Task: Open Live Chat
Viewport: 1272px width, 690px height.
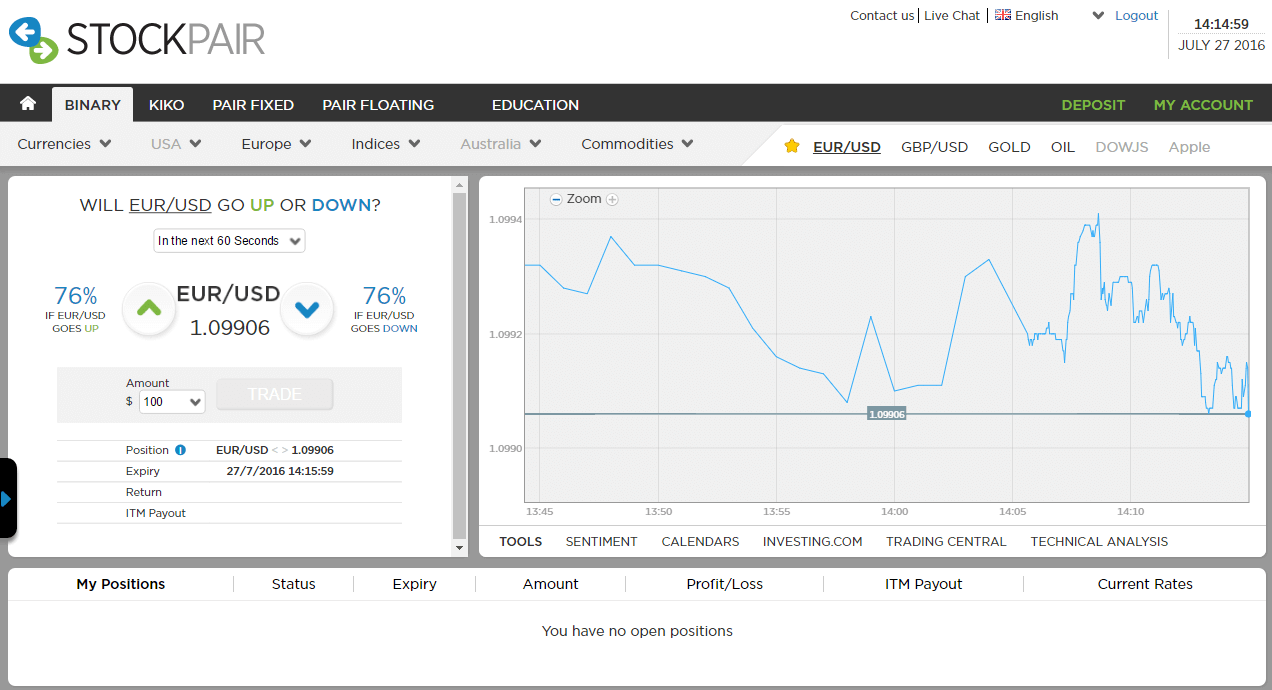Action: [x=952, y=15]
